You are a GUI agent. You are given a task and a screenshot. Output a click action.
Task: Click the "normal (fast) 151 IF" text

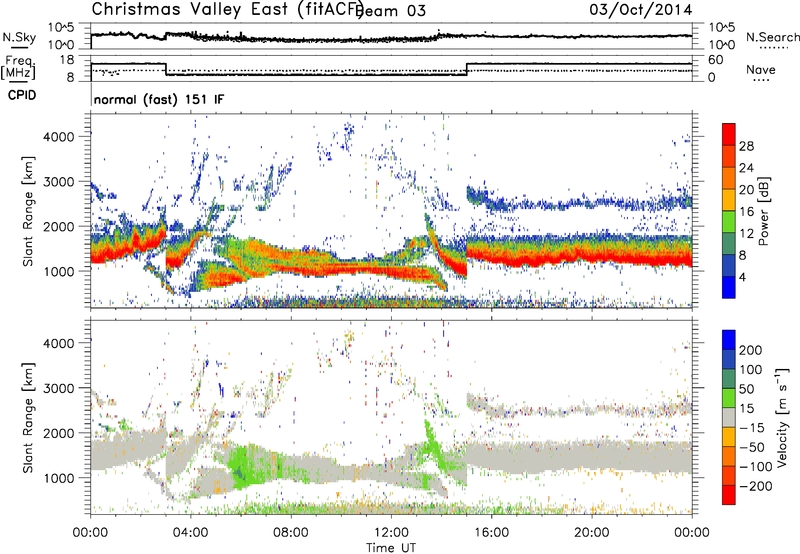click(159, 99)
